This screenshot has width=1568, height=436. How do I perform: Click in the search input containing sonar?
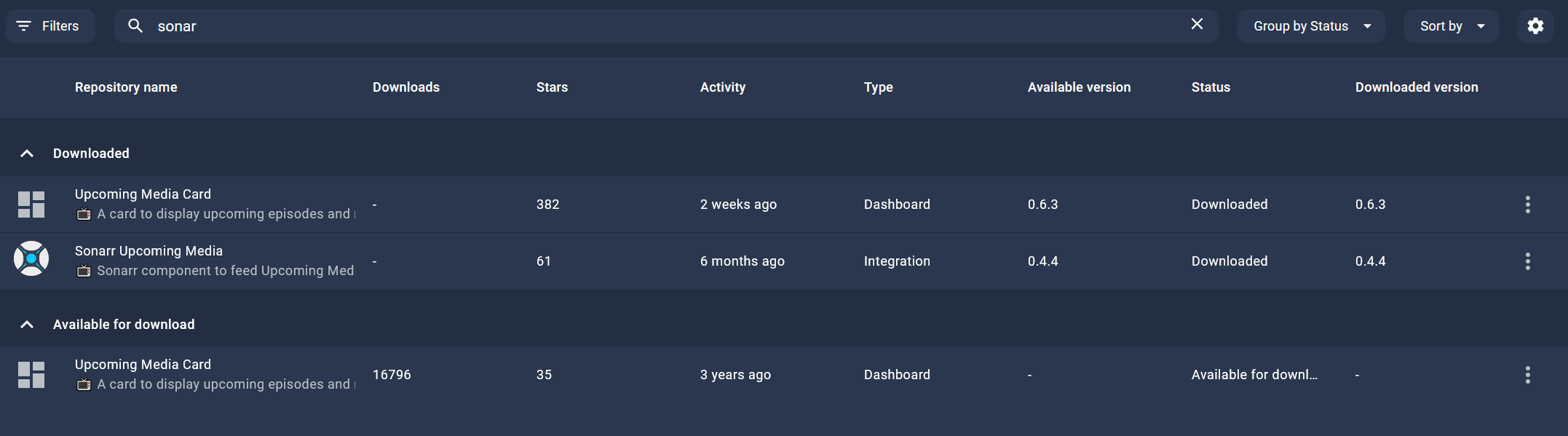(x=655, y=26)
